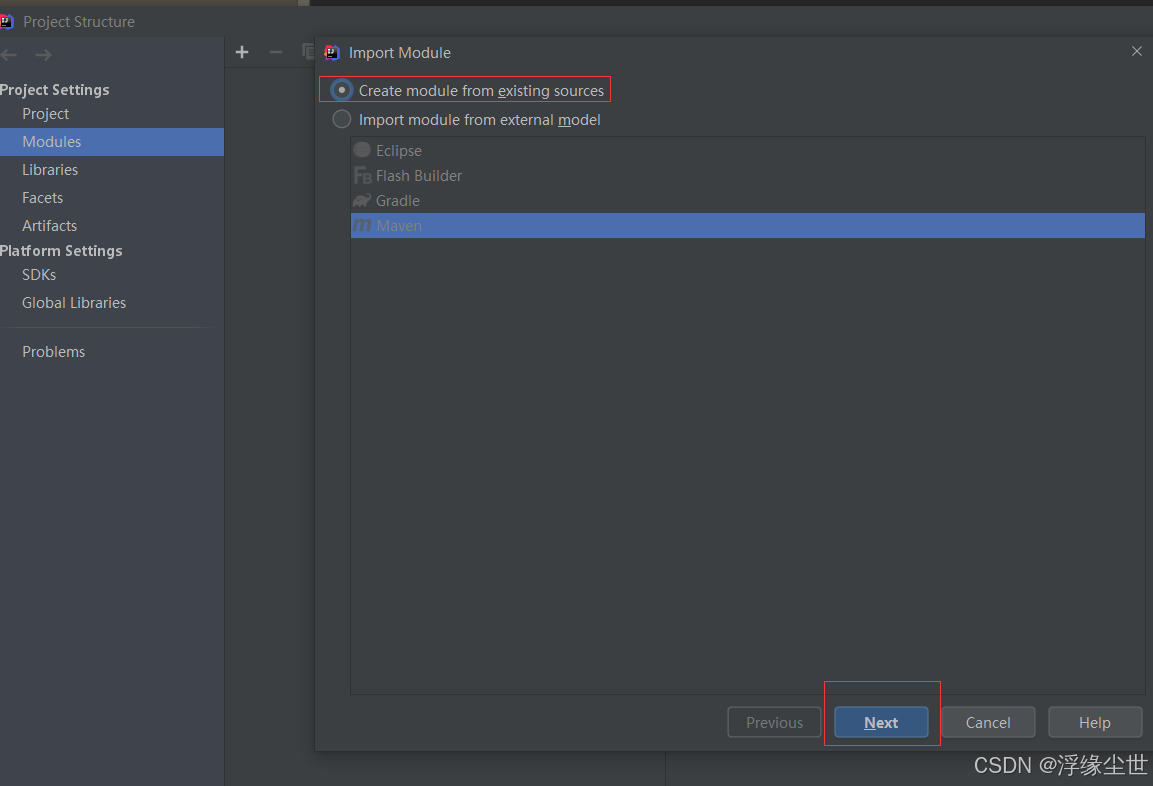Image resolution: width=1153 pixels, height=786 pixels.
Task: View the Problems section
Action: [53, 351]
